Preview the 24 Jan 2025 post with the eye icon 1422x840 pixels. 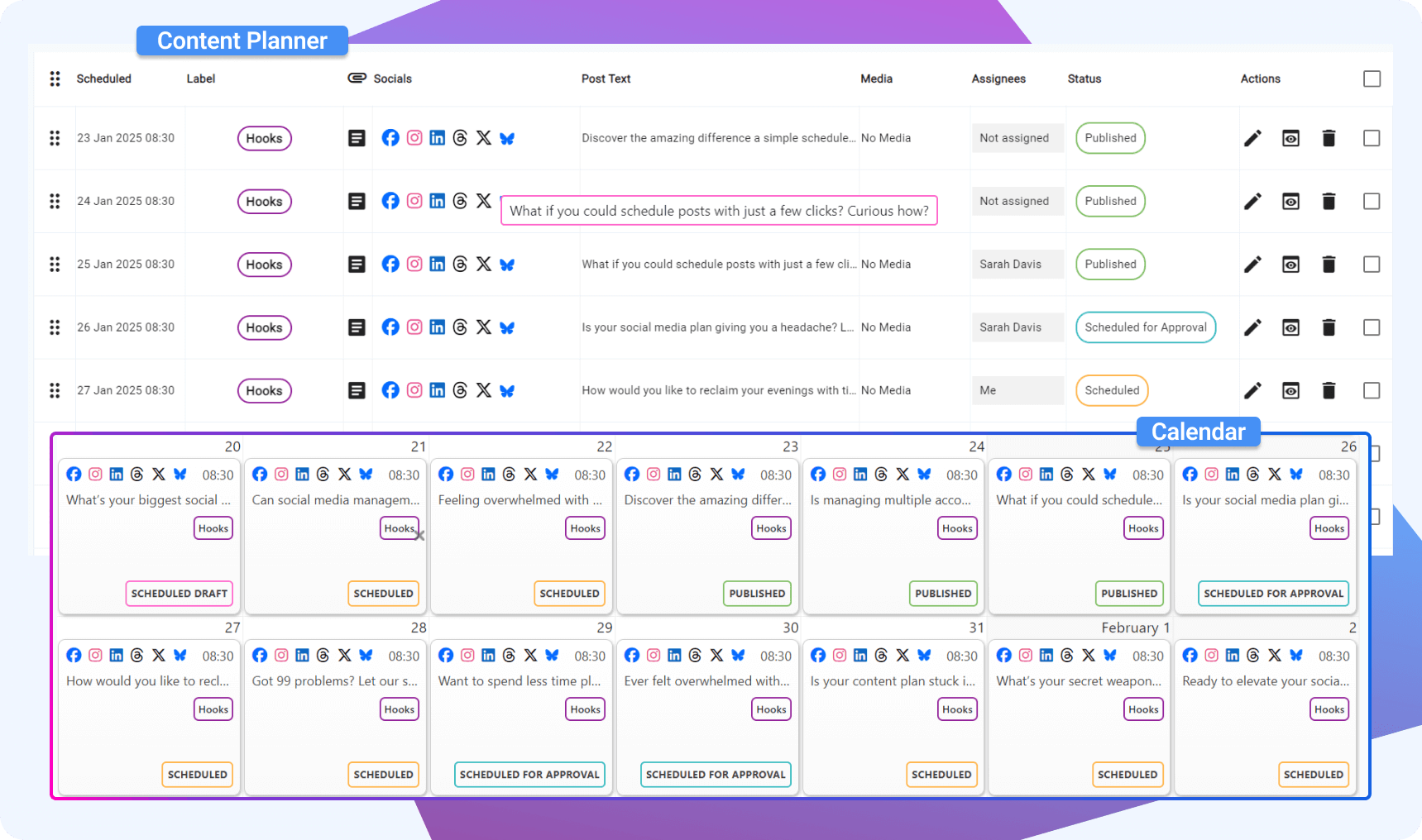1290,201
